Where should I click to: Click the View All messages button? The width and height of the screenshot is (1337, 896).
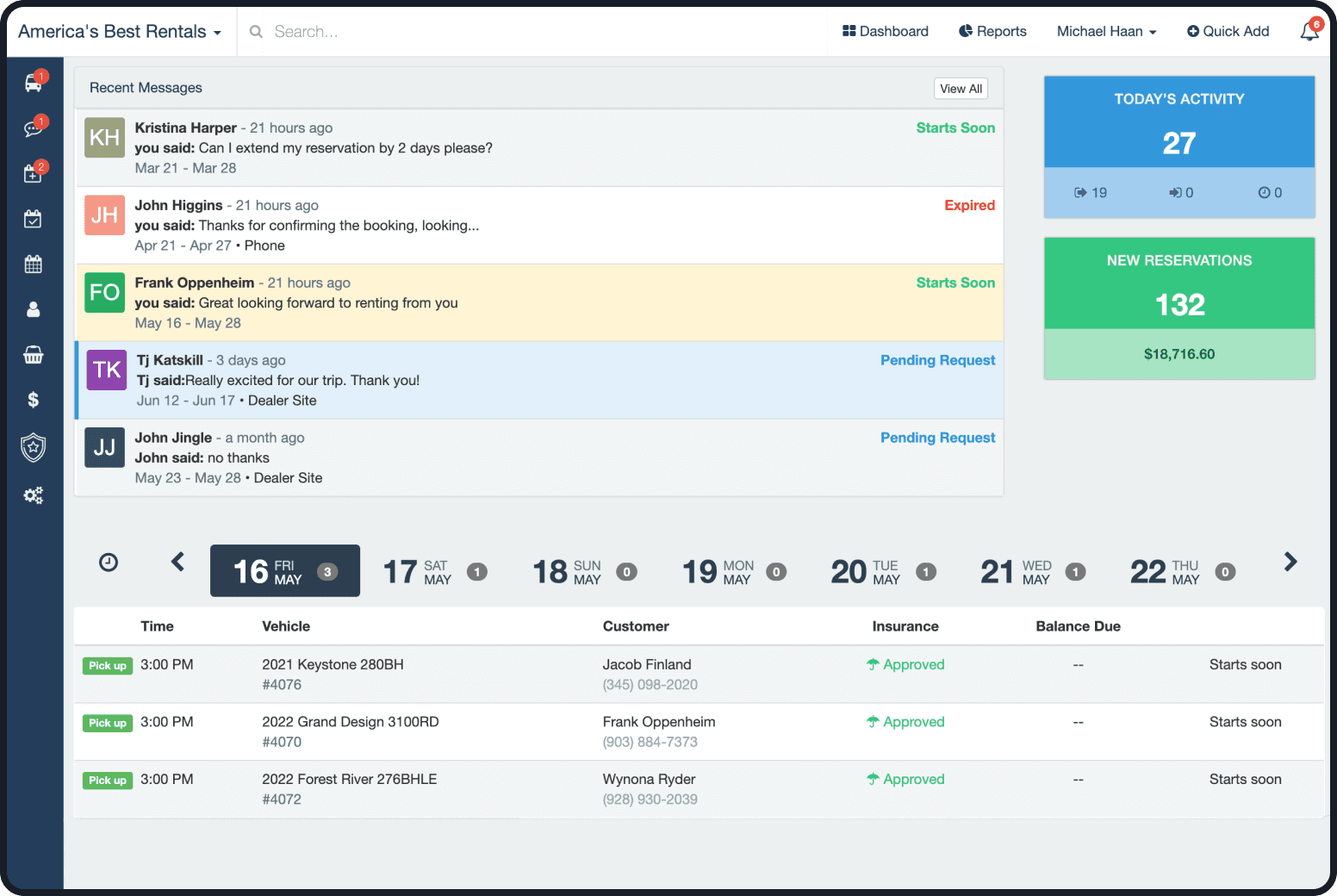pos(960,88)
